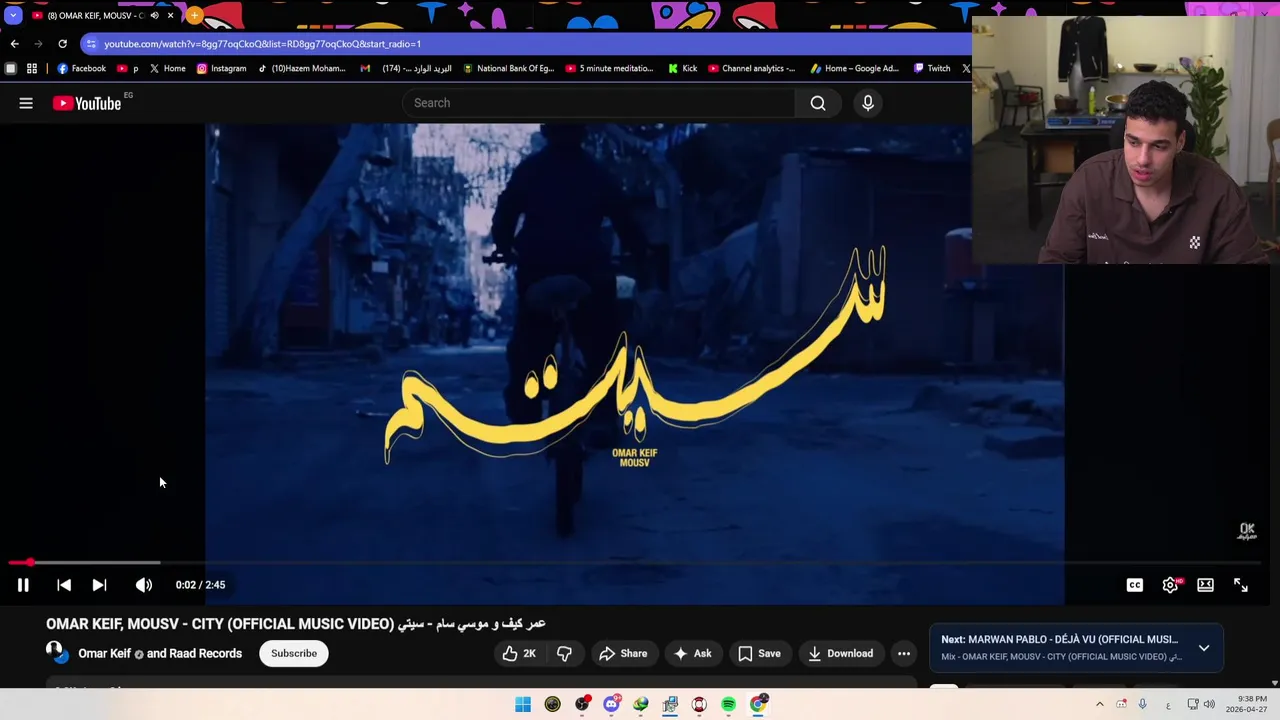1280x720 pixels.
Task: Like the video (2K)
Action: pos(519,653)
